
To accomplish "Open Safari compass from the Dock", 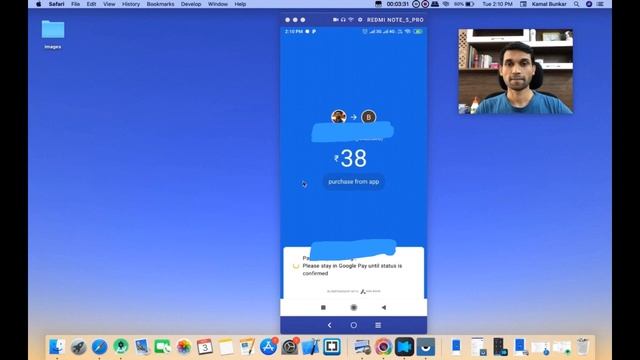I will [x=99, y=347].
